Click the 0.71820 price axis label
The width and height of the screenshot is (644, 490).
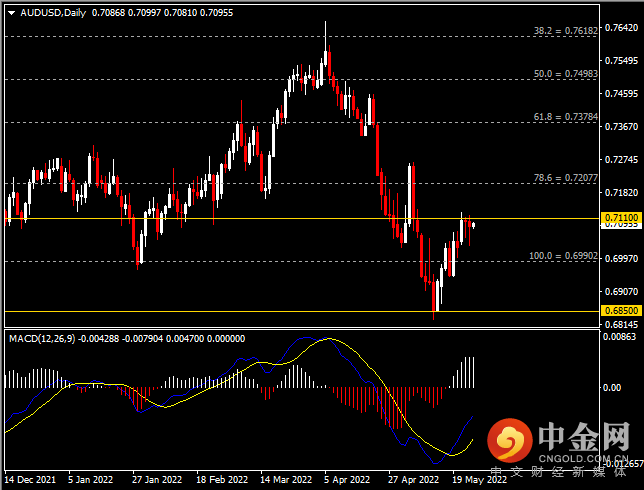pos(621,193)
